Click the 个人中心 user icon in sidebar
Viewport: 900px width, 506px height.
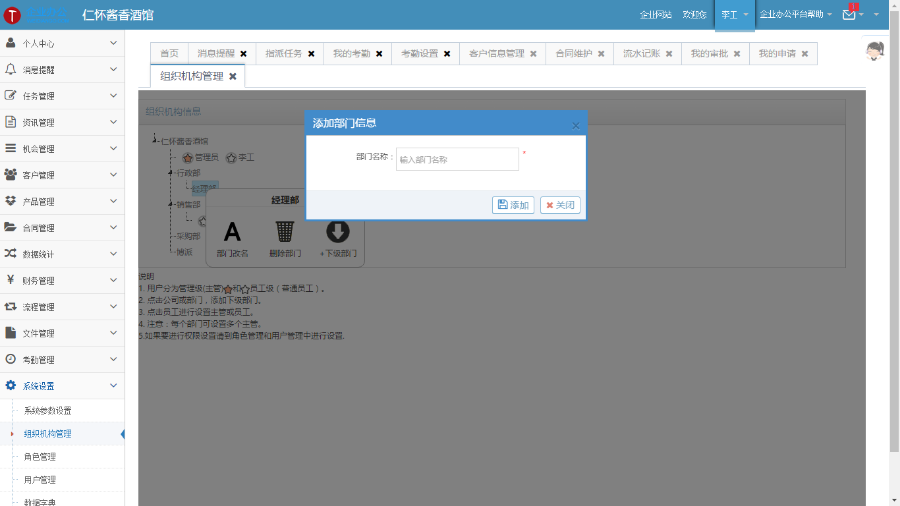click(10, 43)
